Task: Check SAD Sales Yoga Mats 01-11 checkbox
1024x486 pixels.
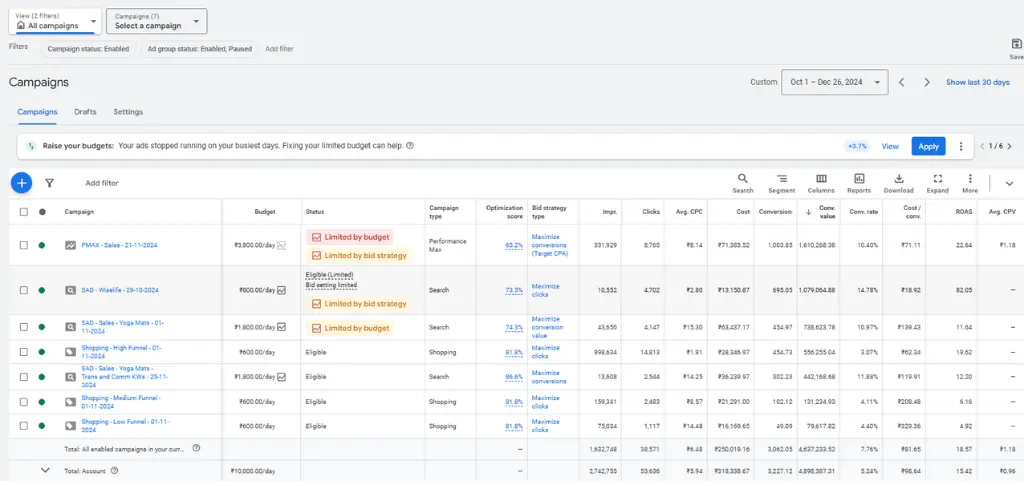Action: click(x=24, y=327)
